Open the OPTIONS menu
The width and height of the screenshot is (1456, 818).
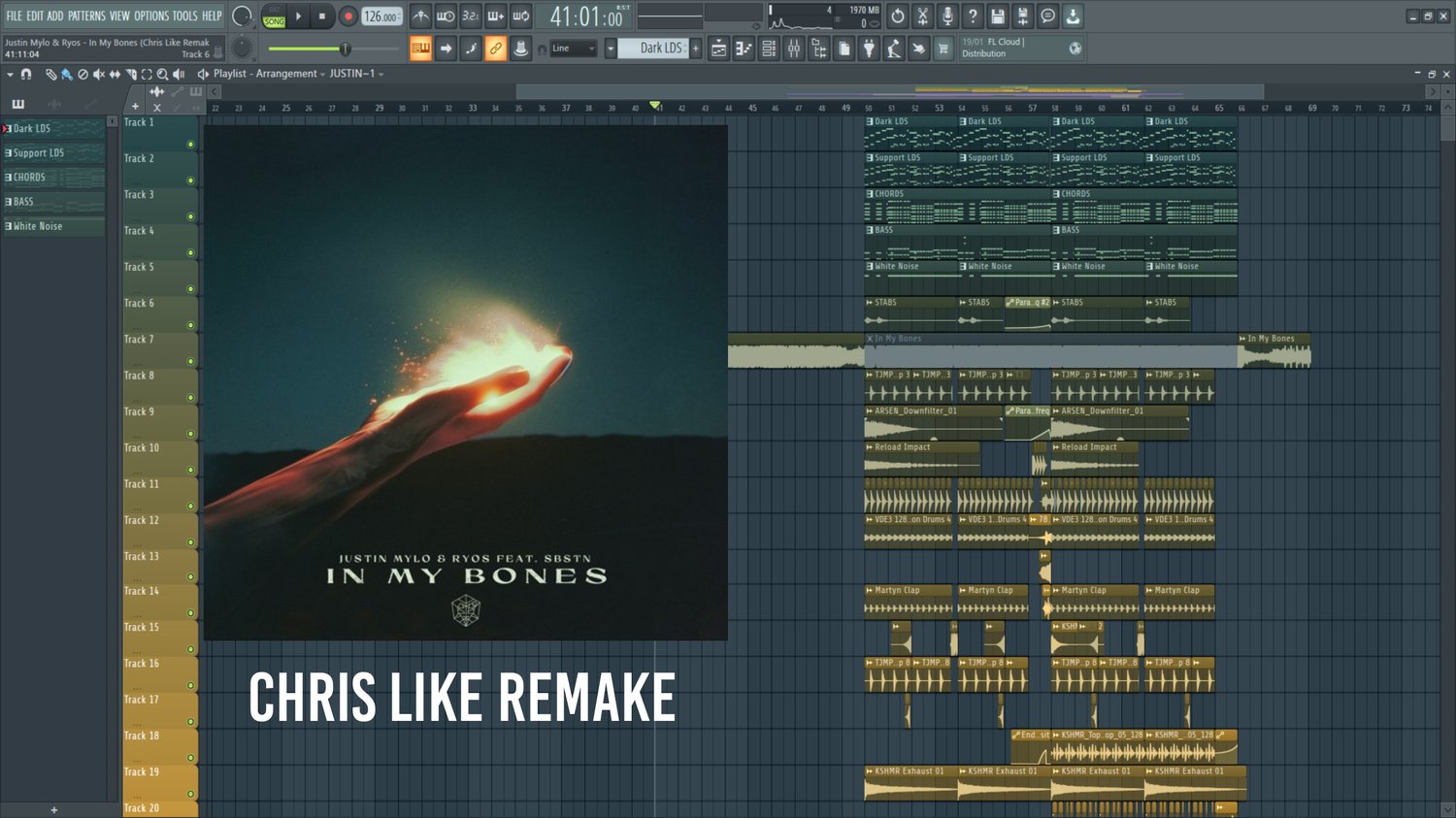[151, 16]
